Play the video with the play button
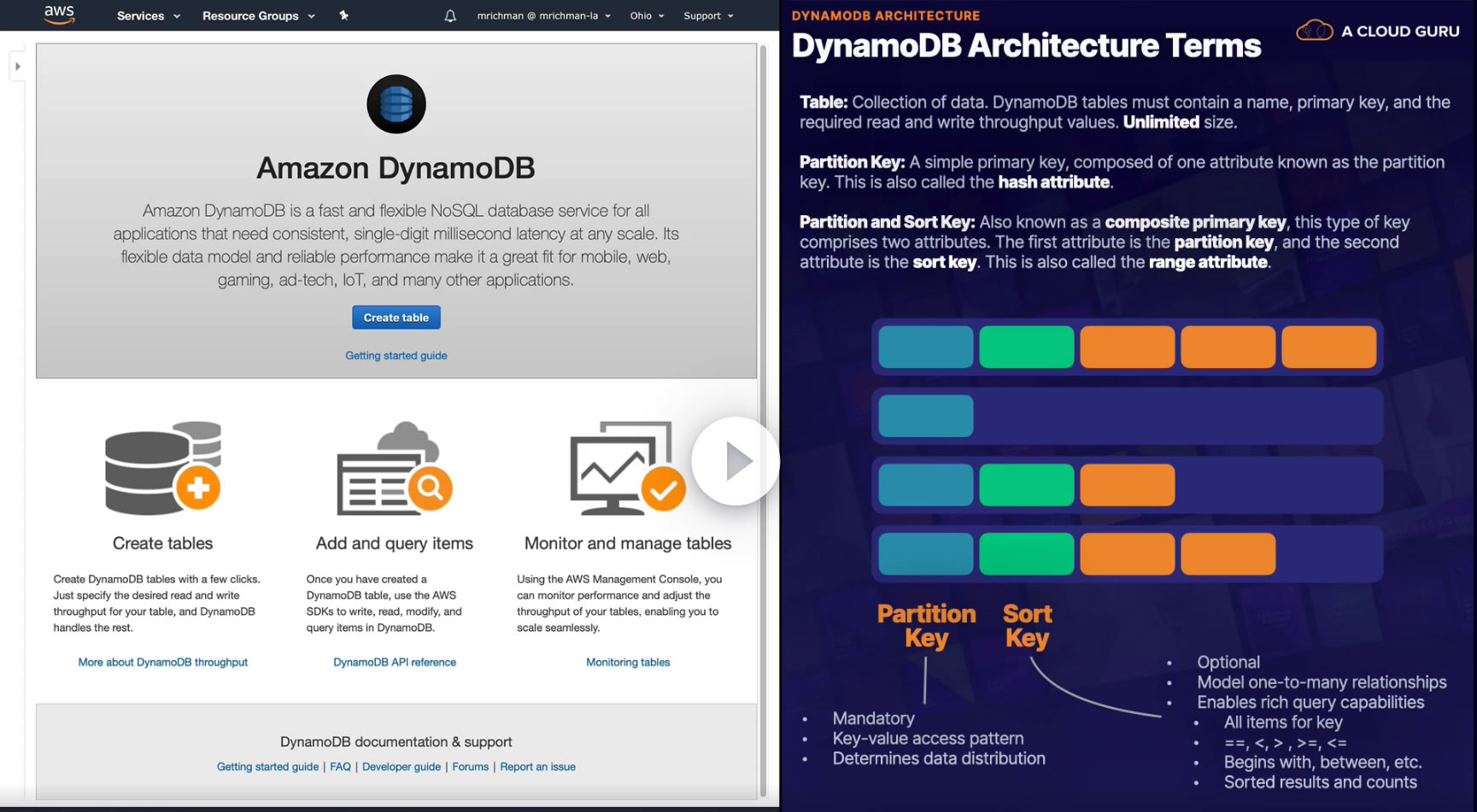The height and width of the screenshot is (812, 1477). (x=736, y=461)
